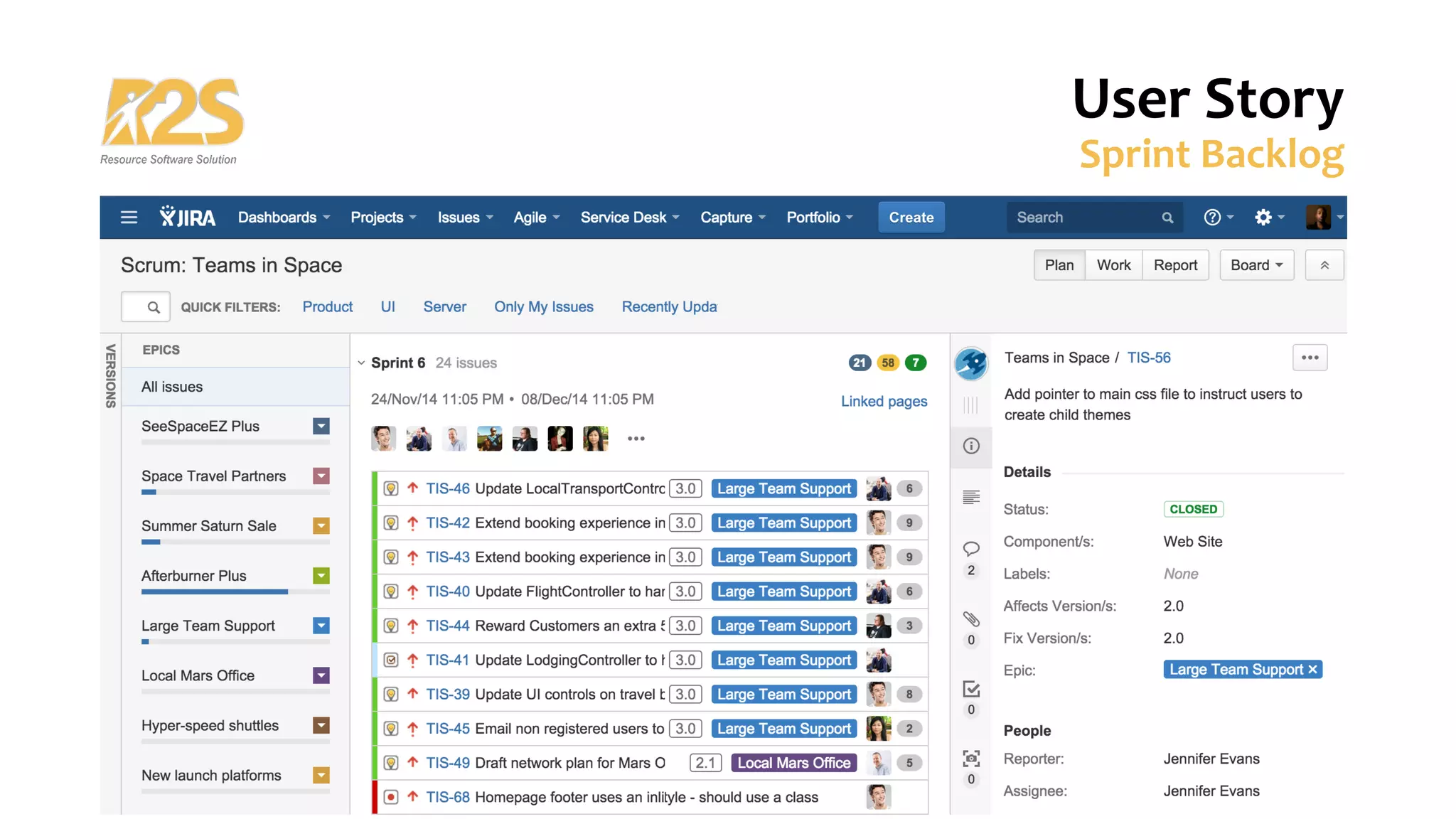
Task: Toggle the Only My Issues filter
Action: pyautogui.click(x=544, y=306)
